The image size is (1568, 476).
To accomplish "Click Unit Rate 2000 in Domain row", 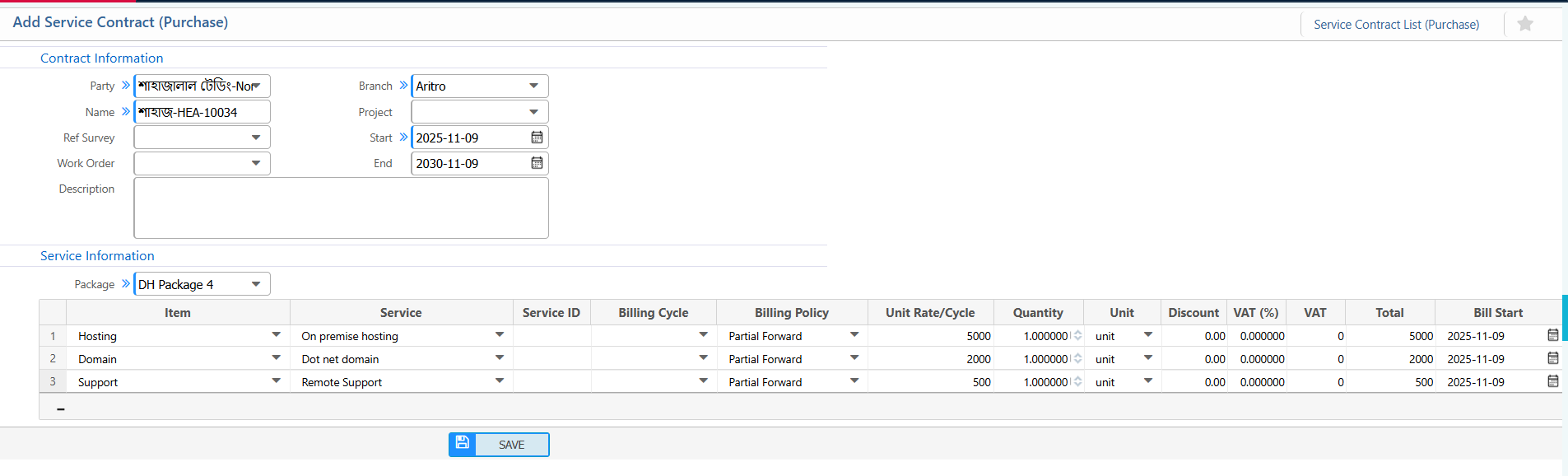I will (931, 359).
